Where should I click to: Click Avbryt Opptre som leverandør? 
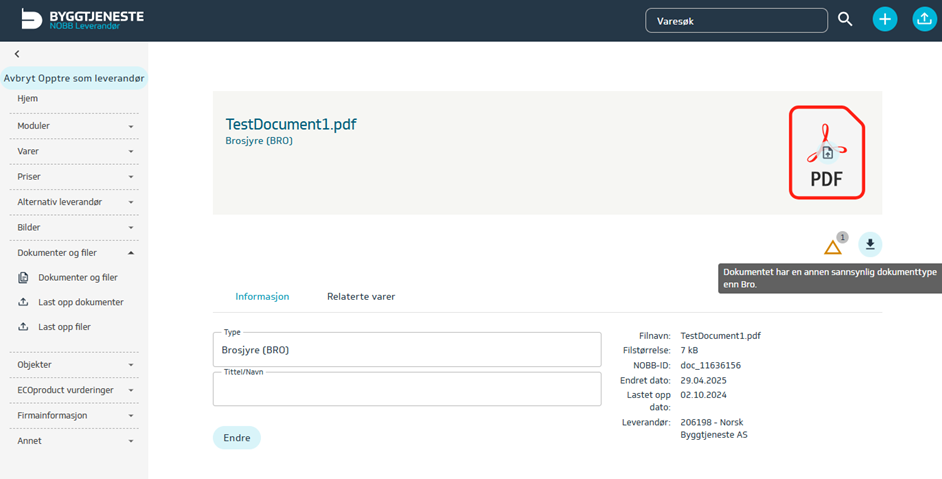coord(74,78)
